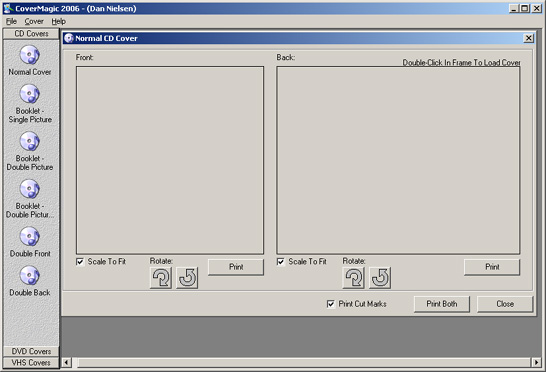This screenshot has width=546, height=372.
Task: Close the Normal CD Cover window
Action: click(528, 38)
